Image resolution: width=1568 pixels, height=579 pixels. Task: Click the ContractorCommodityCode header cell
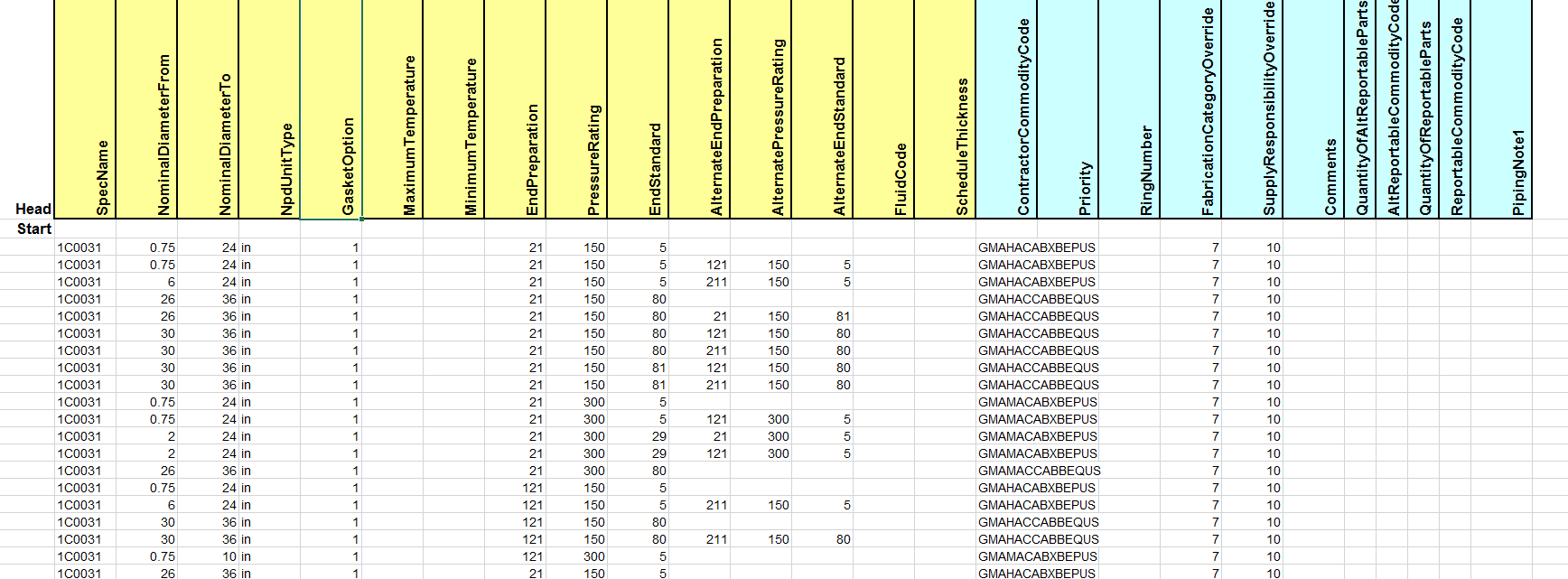tap(1006, 108)
